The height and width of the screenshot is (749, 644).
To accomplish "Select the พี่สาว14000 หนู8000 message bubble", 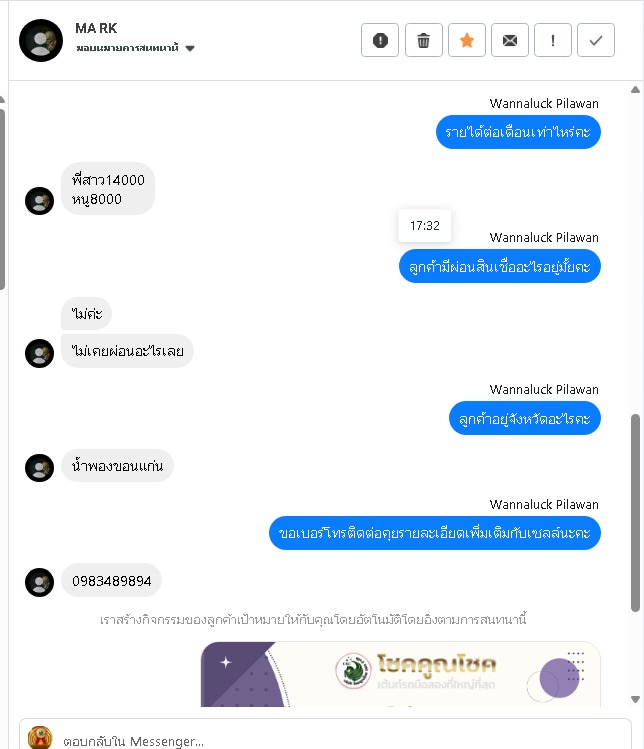I will coord(108,189).
